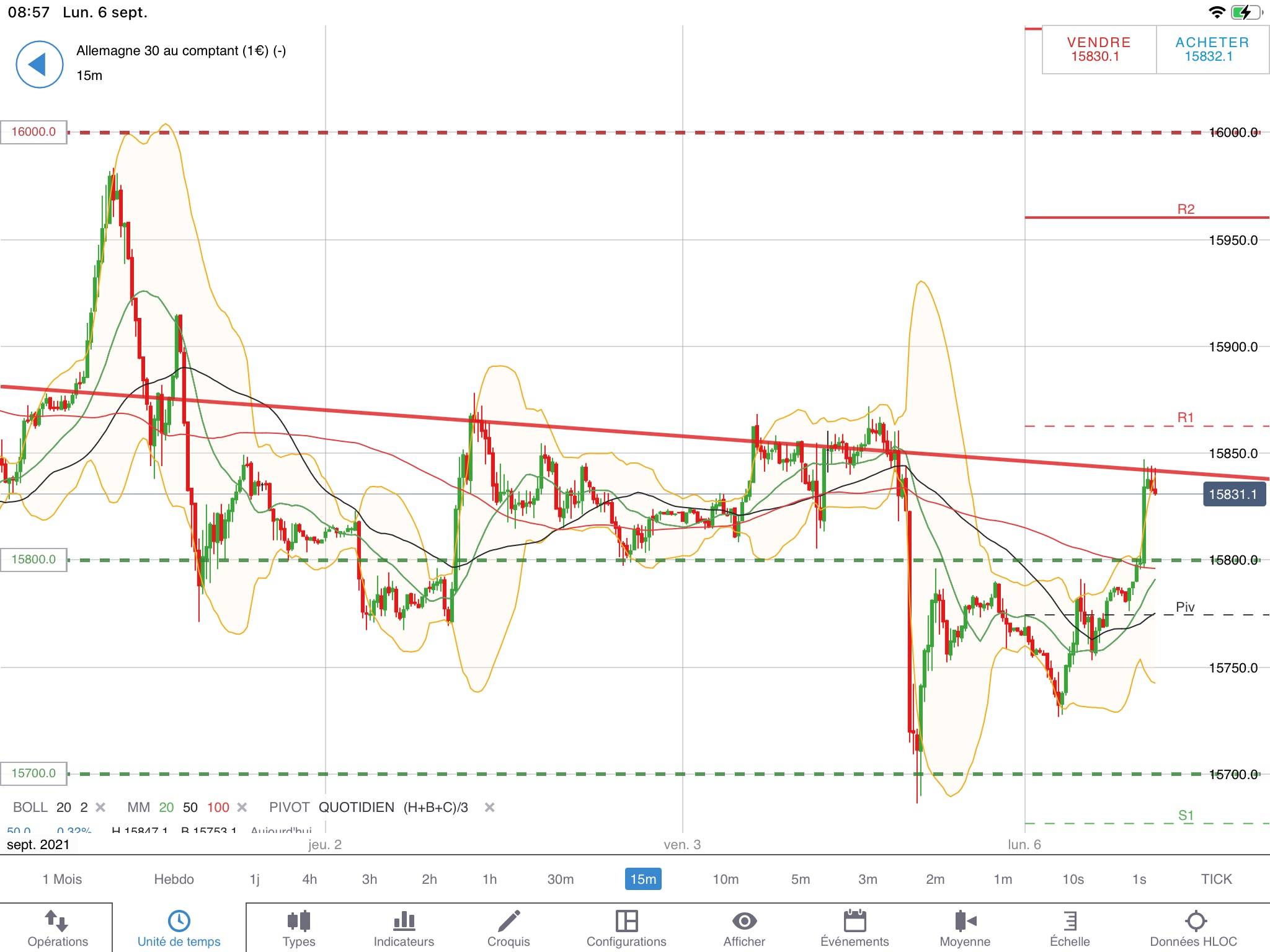Open the Événements calendar icon
1270x952 pixels.
[855, 921]
